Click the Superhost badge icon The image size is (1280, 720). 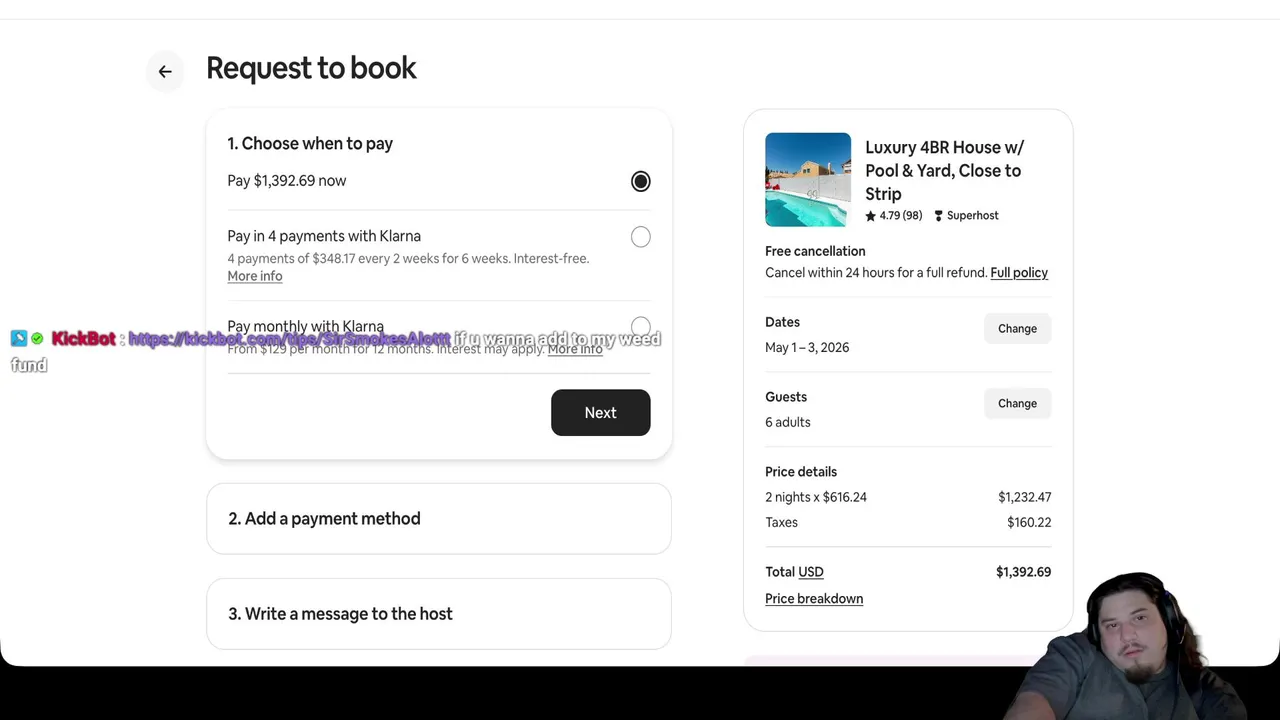coord(938,216)
